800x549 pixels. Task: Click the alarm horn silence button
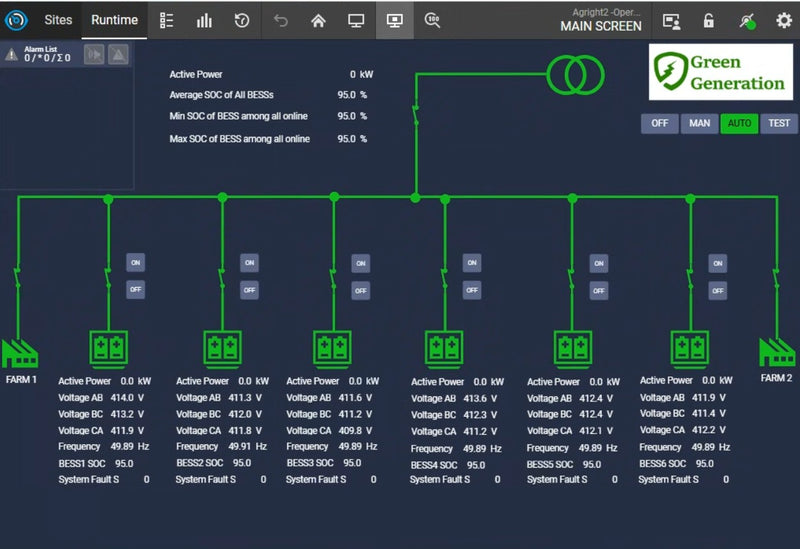click(94, 55)
